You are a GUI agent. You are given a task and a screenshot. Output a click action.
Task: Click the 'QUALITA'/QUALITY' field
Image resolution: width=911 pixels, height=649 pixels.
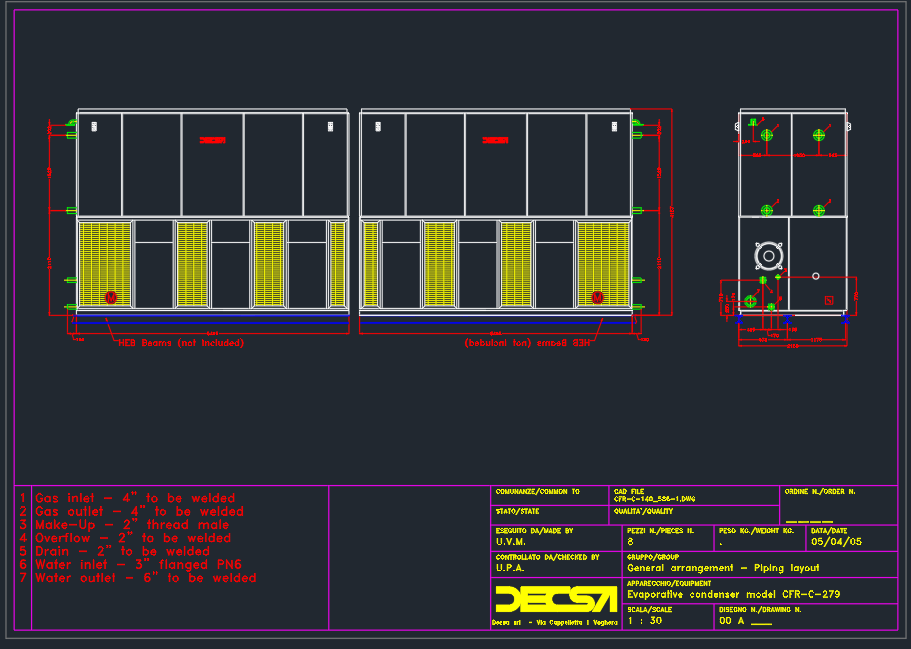[694, 515]
